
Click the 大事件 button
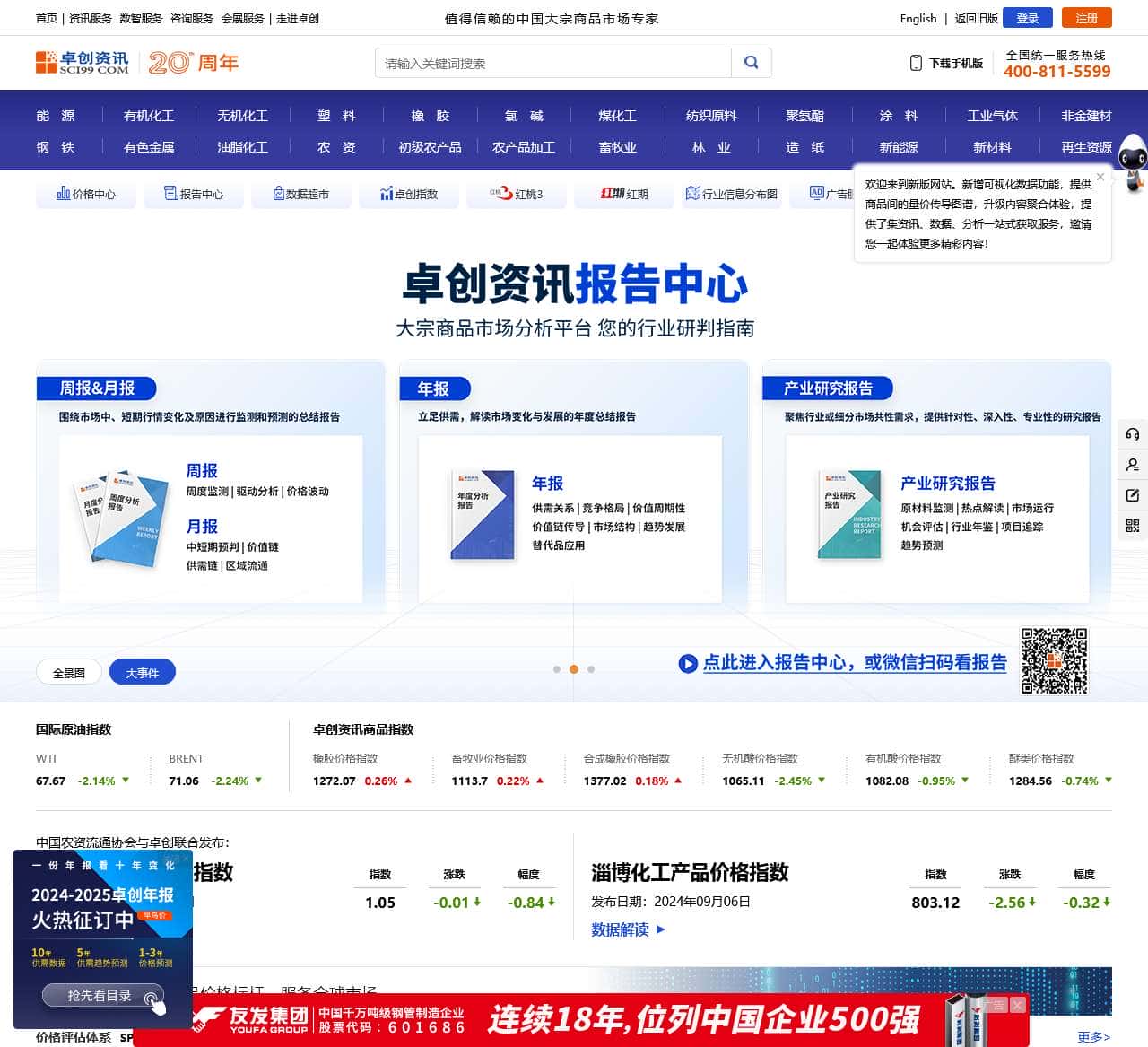[143, 673]
